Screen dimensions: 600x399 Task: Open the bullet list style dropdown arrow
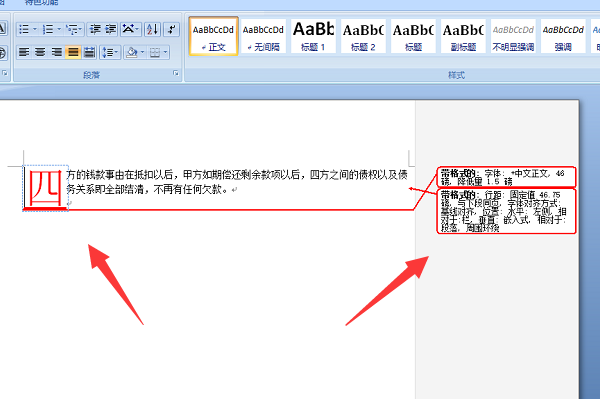[x=35, y=29]
